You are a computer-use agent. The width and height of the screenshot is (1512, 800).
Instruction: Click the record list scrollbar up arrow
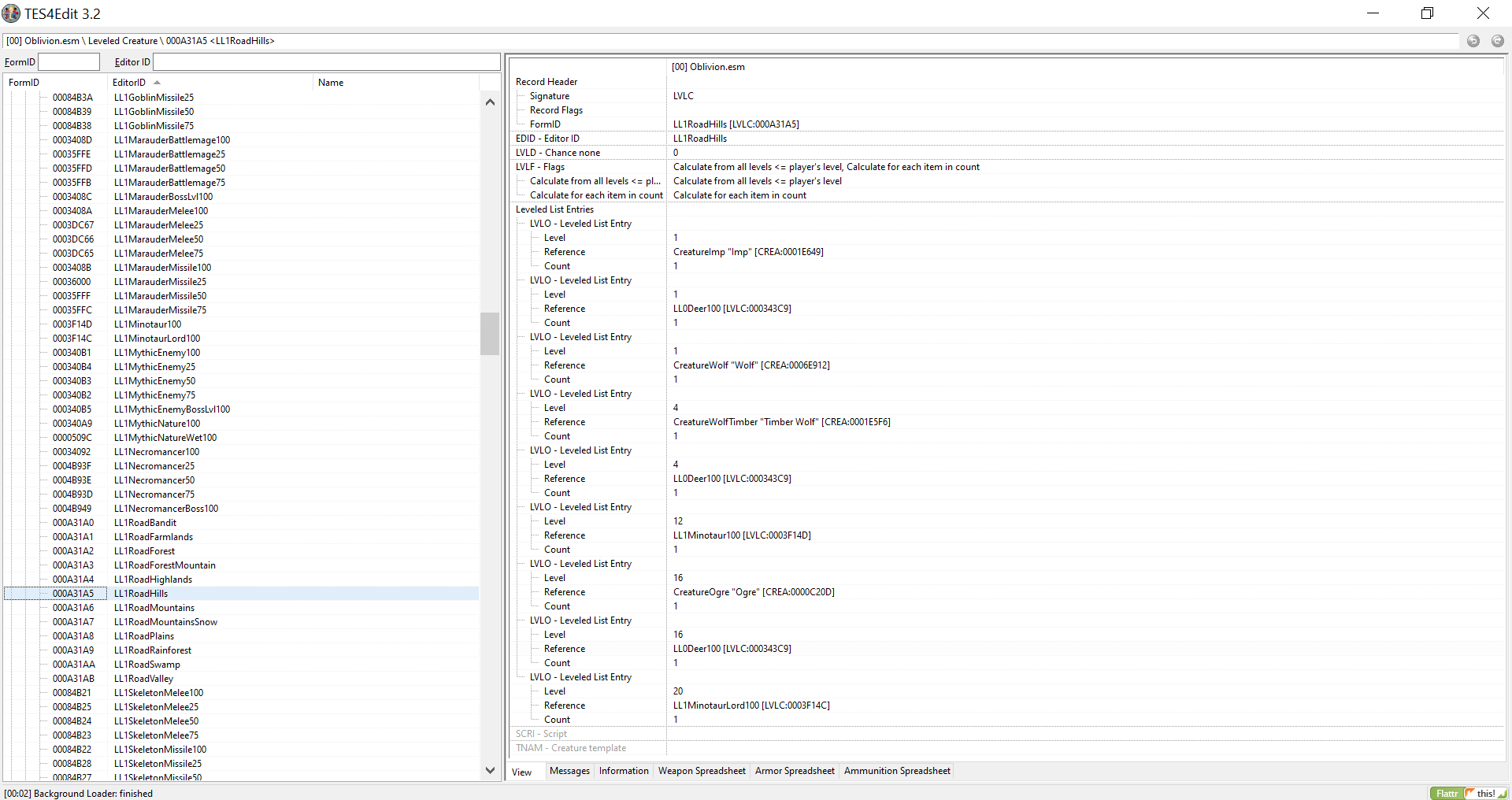490,102
